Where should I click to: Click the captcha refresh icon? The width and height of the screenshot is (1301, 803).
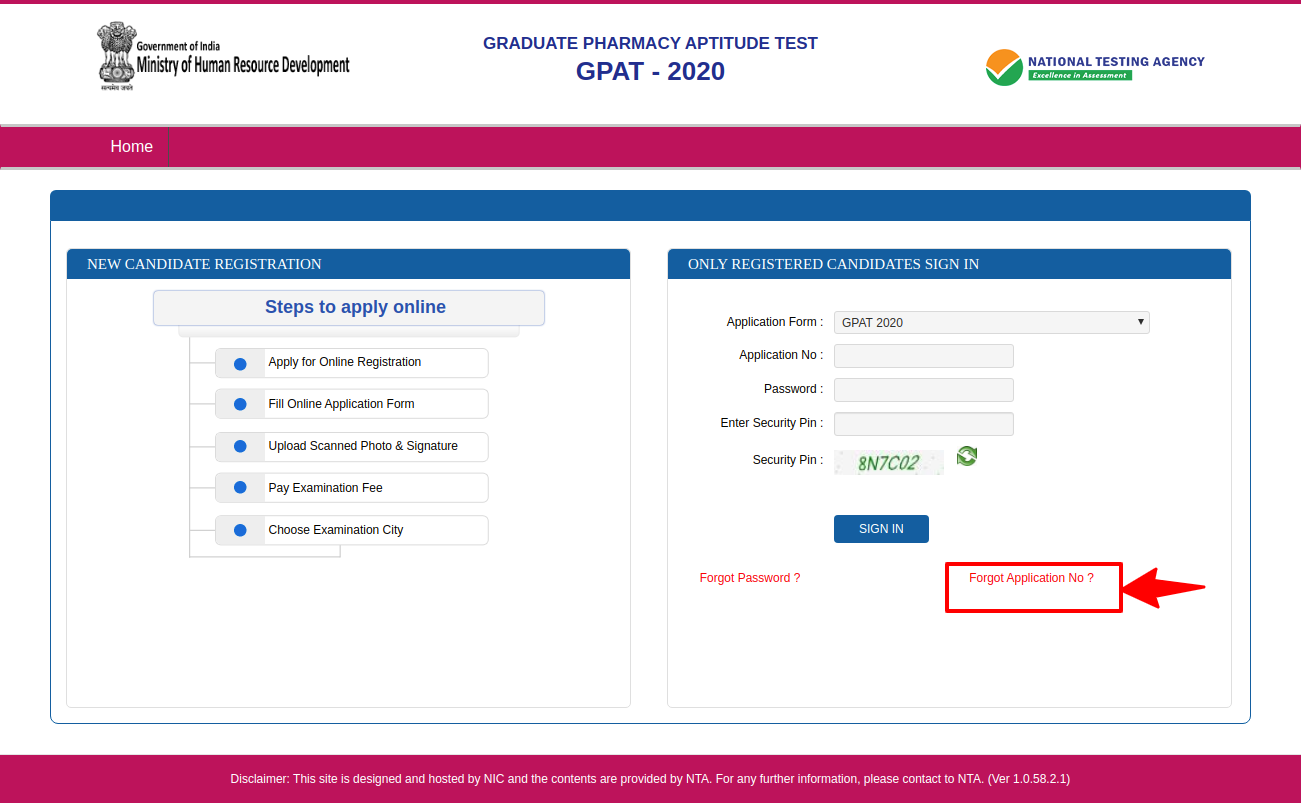click(966, 456)
